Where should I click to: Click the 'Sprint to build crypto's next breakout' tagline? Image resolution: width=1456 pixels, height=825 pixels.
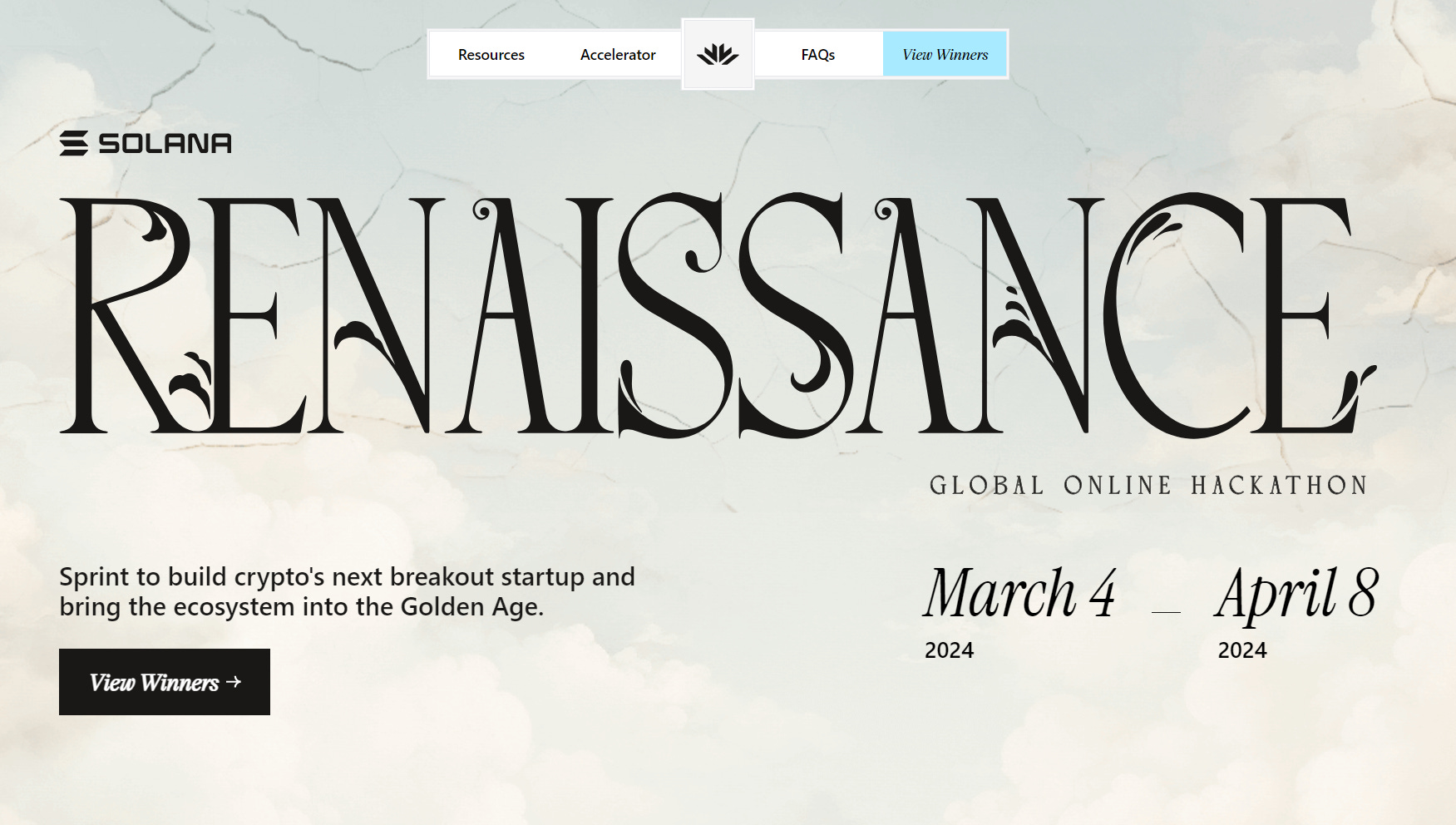click(347, 591)
